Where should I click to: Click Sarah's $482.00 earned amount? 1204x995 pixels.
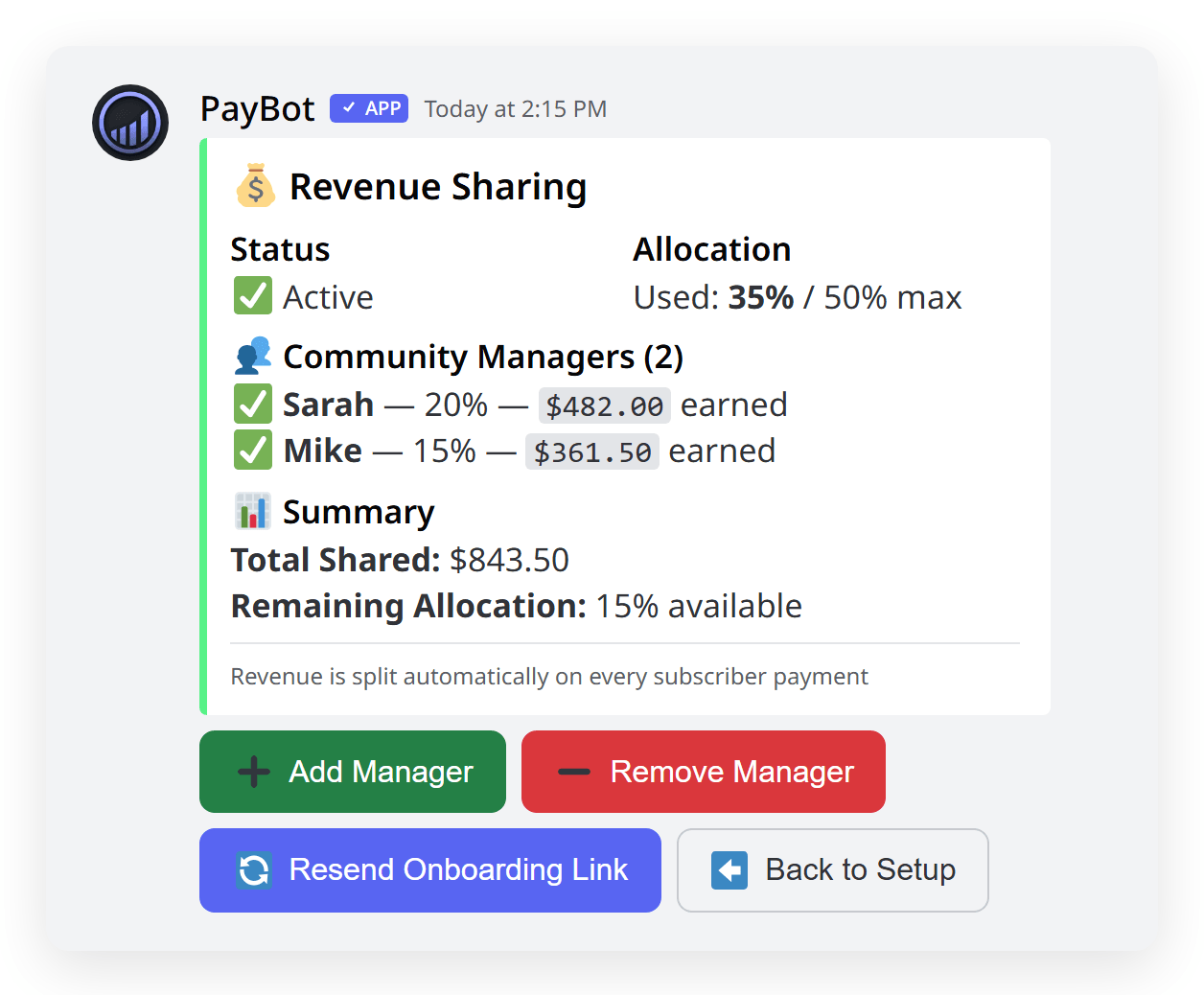click(604, 404)
